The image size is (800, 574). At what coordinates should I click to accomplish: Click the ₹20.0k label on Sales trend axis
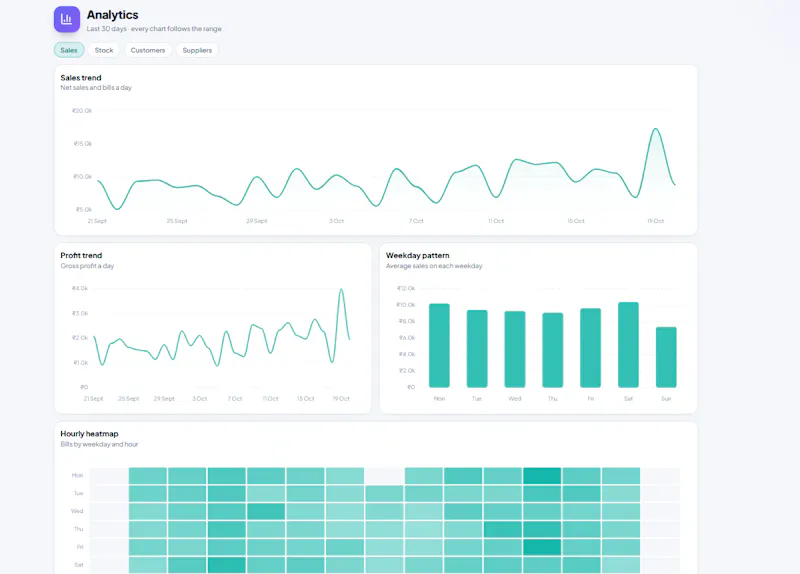[x=82, y=111]
